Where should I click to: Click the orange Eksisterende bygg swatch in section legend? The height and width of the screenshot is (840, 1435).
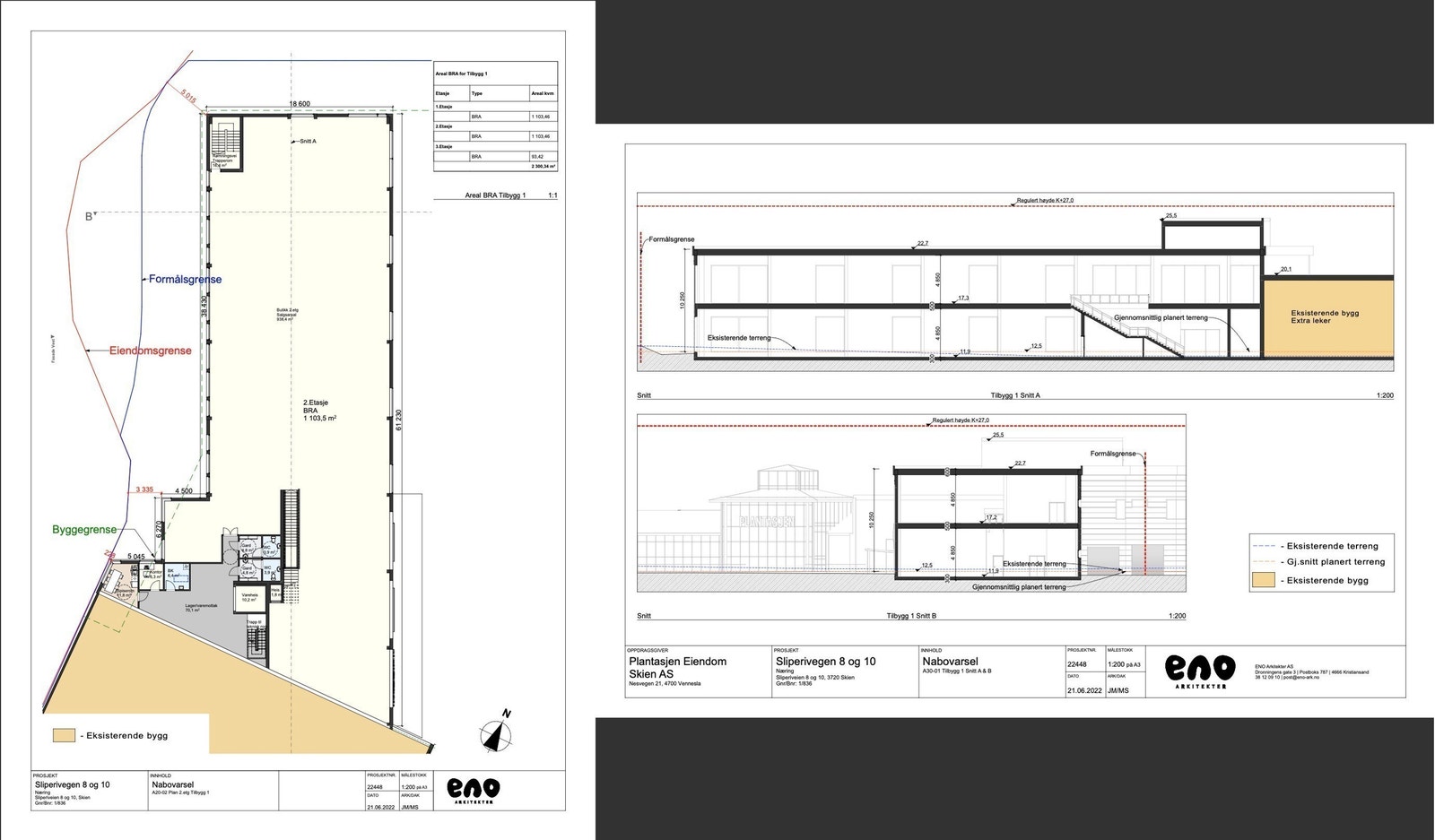(1263, 580)
